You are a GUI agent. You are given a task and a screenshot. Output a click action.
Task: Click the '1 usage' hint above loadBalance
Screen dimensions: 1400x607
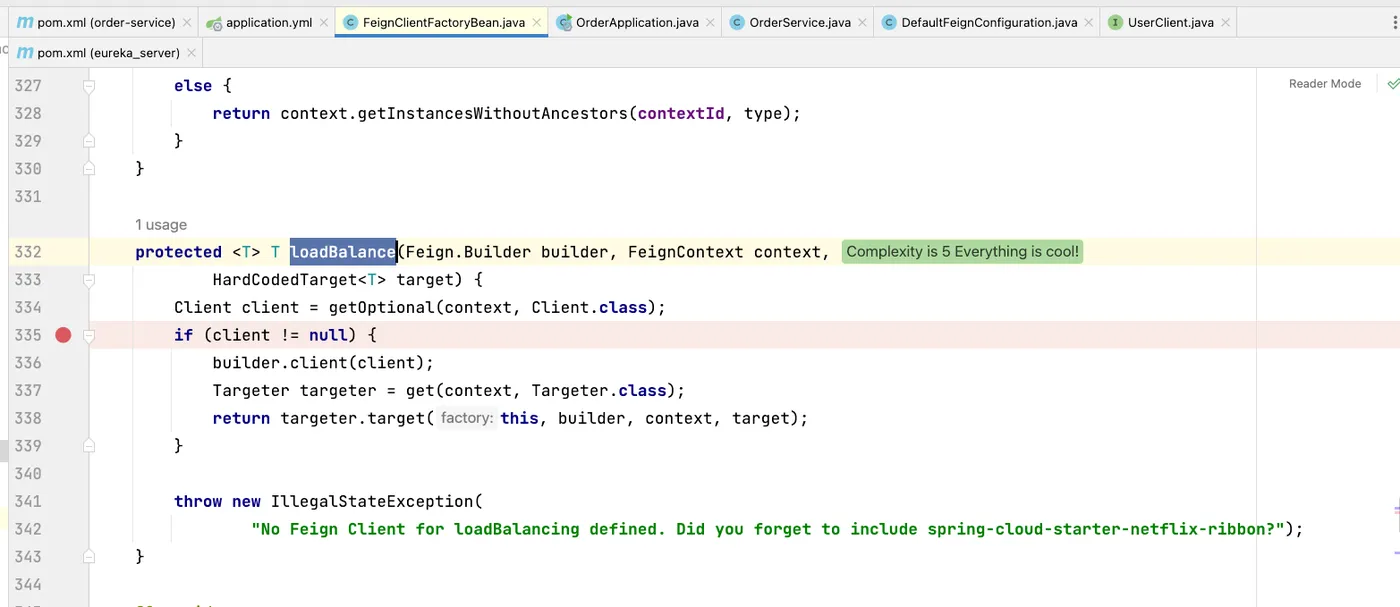coord(161,225)
